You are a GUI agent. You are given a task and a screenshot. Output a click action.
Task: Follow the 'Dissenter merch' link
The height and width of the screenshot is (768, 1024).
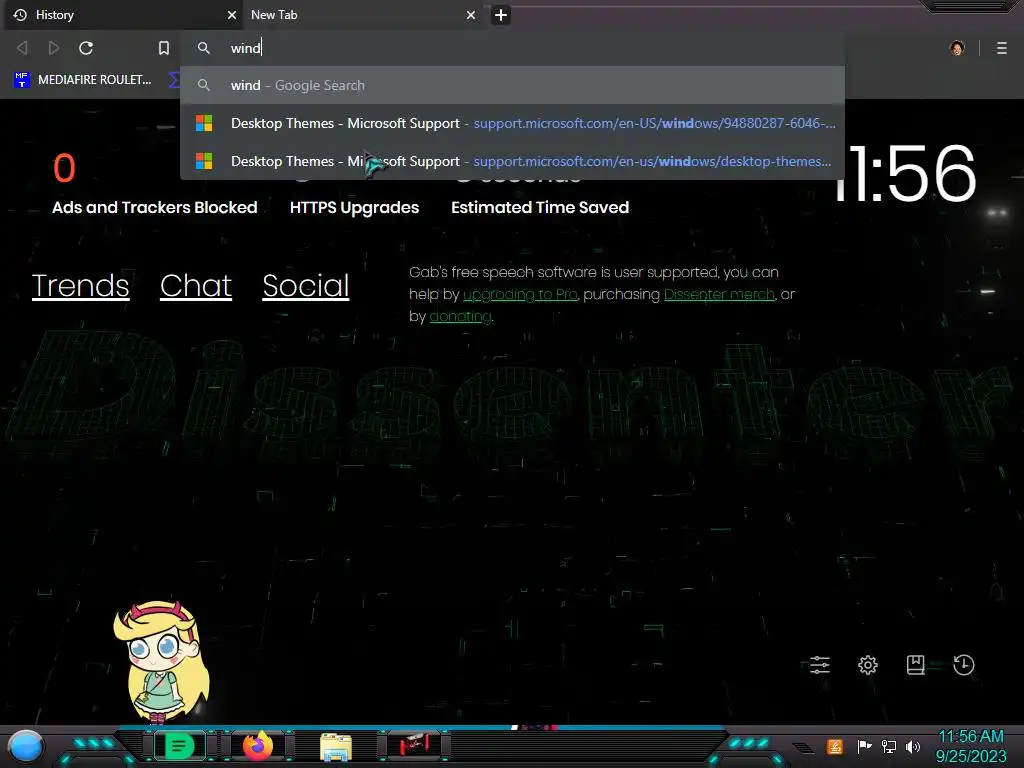tap(719, 295)
